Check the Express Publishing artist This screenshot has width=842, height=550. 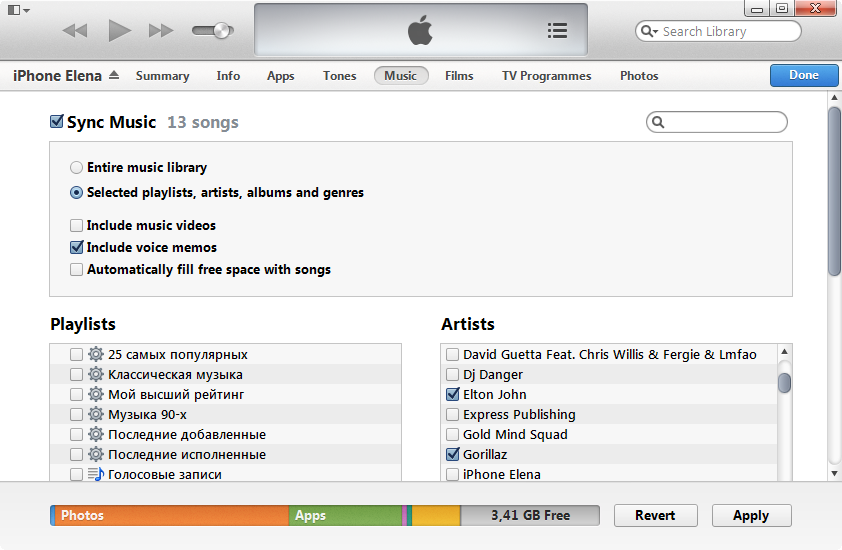click(453, 414)
